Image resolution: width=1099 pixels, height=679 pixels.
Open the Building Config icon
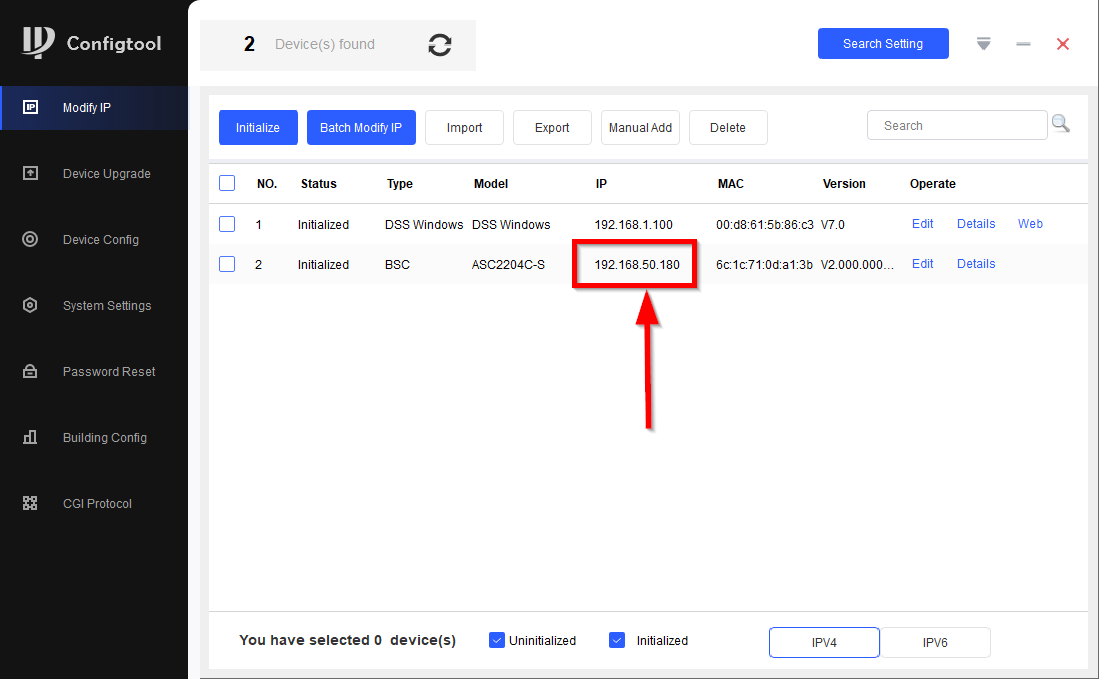tap(30, 437)
